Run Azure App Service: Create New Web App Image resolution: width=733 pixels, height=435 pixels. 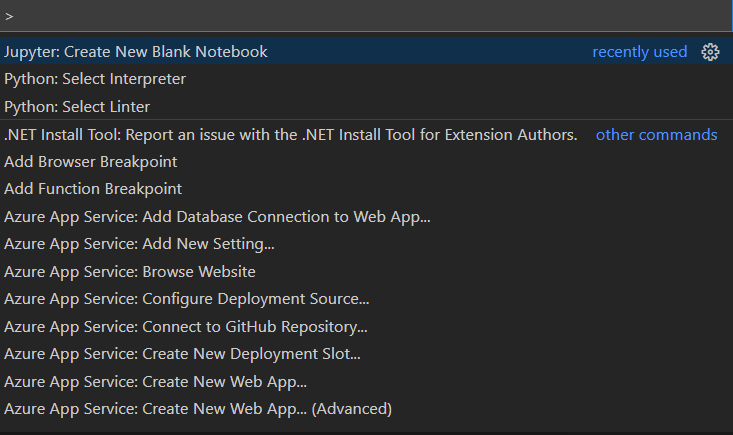(x=366, y=382)
